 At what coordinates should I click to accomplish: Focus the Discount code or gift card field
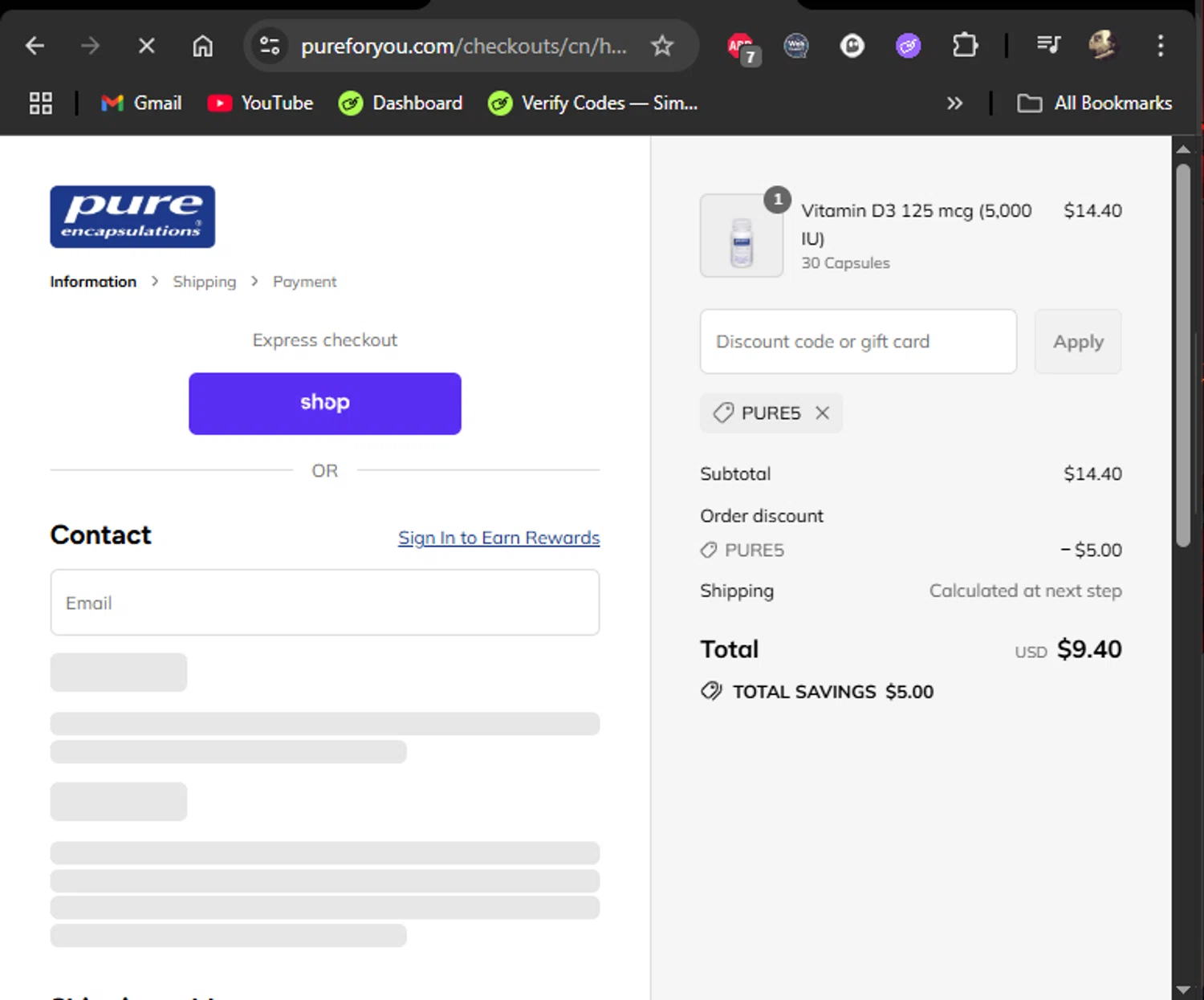[x=858, y=341]
